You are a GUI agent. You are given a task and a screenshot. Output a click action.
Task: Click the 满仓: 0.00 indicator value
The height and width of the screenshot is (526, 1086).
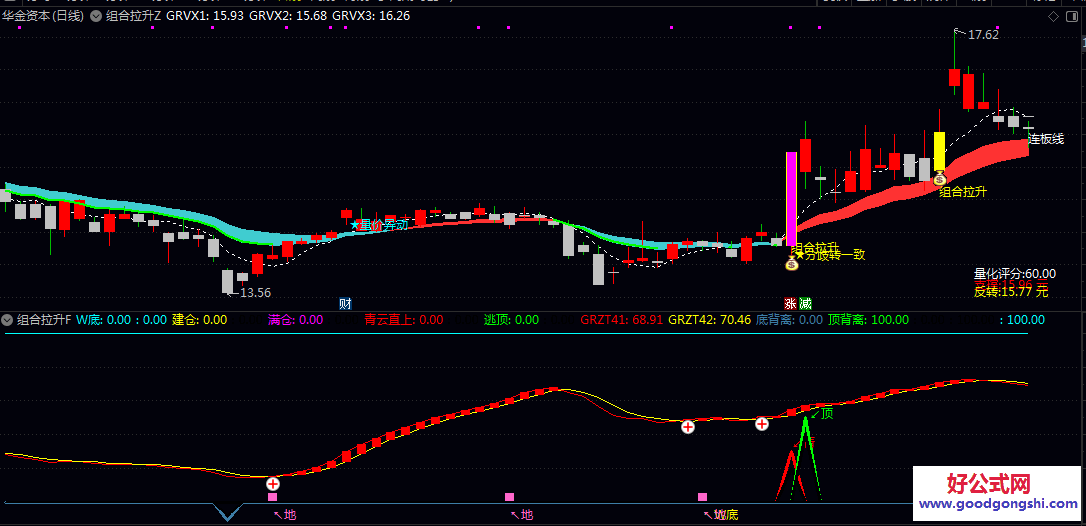click(295, 319)
